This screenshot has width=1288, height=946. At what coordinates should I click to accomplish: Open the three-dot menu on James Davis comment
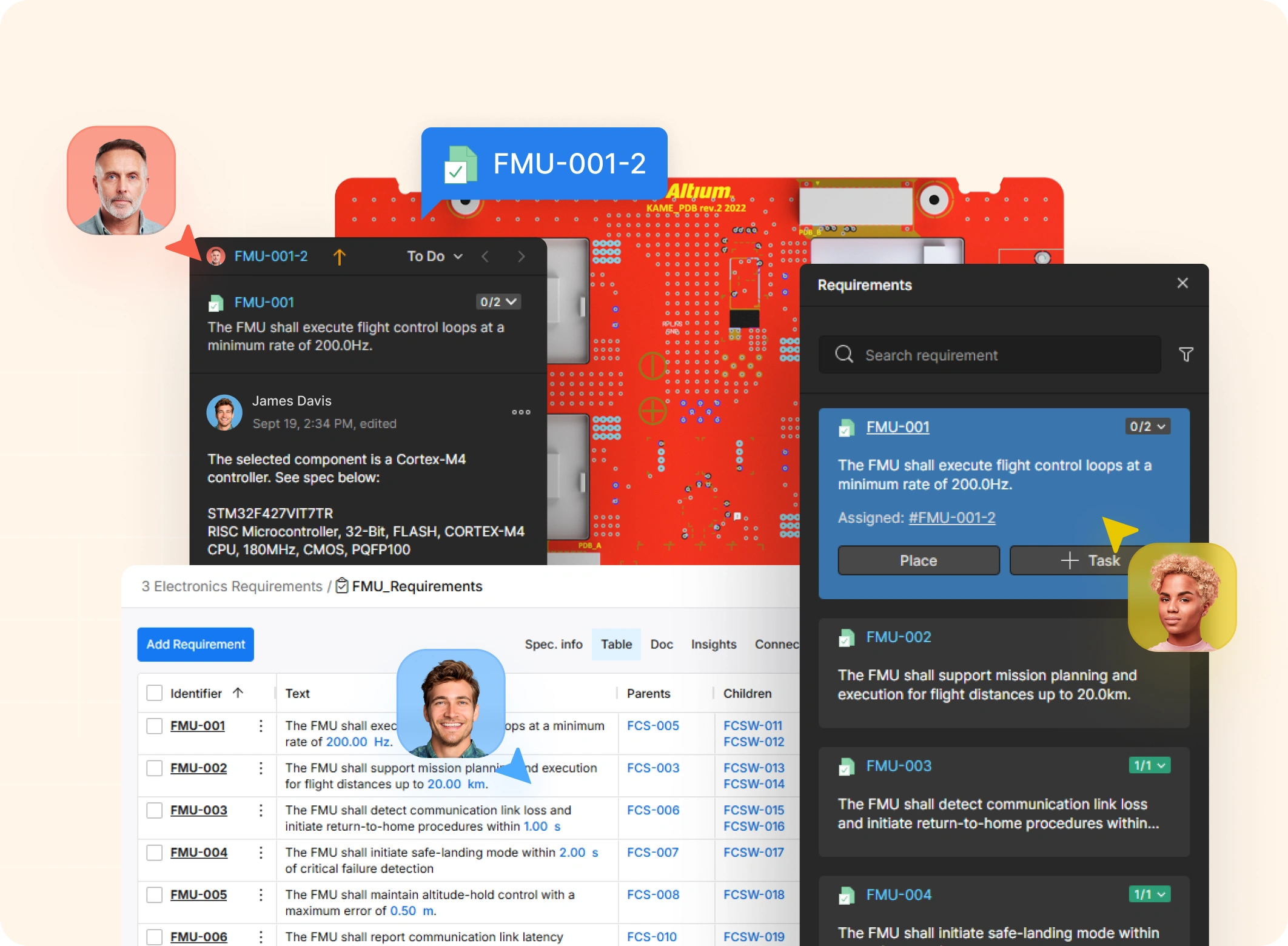(x=521, y=412)
